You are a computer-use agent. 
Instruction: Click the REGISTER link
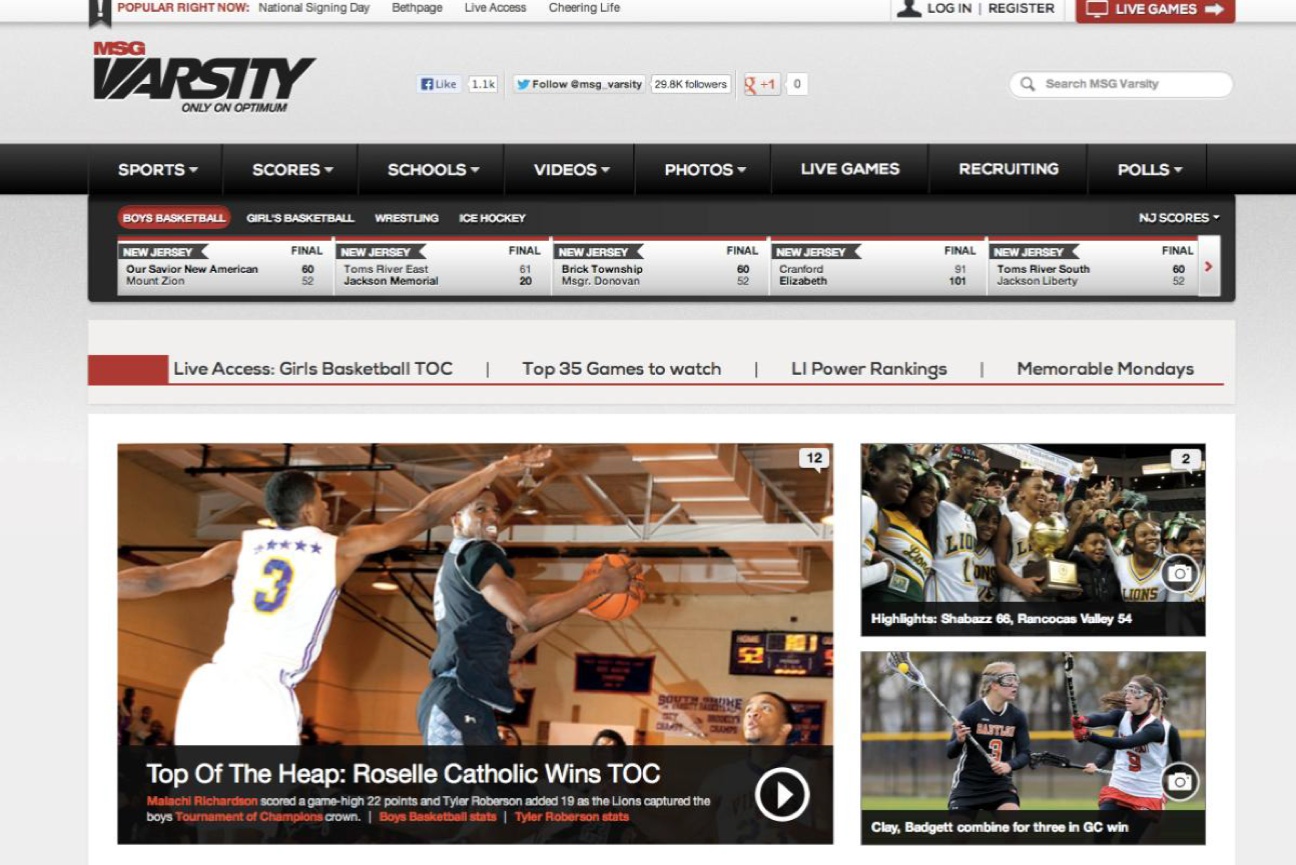point(1019,8)
